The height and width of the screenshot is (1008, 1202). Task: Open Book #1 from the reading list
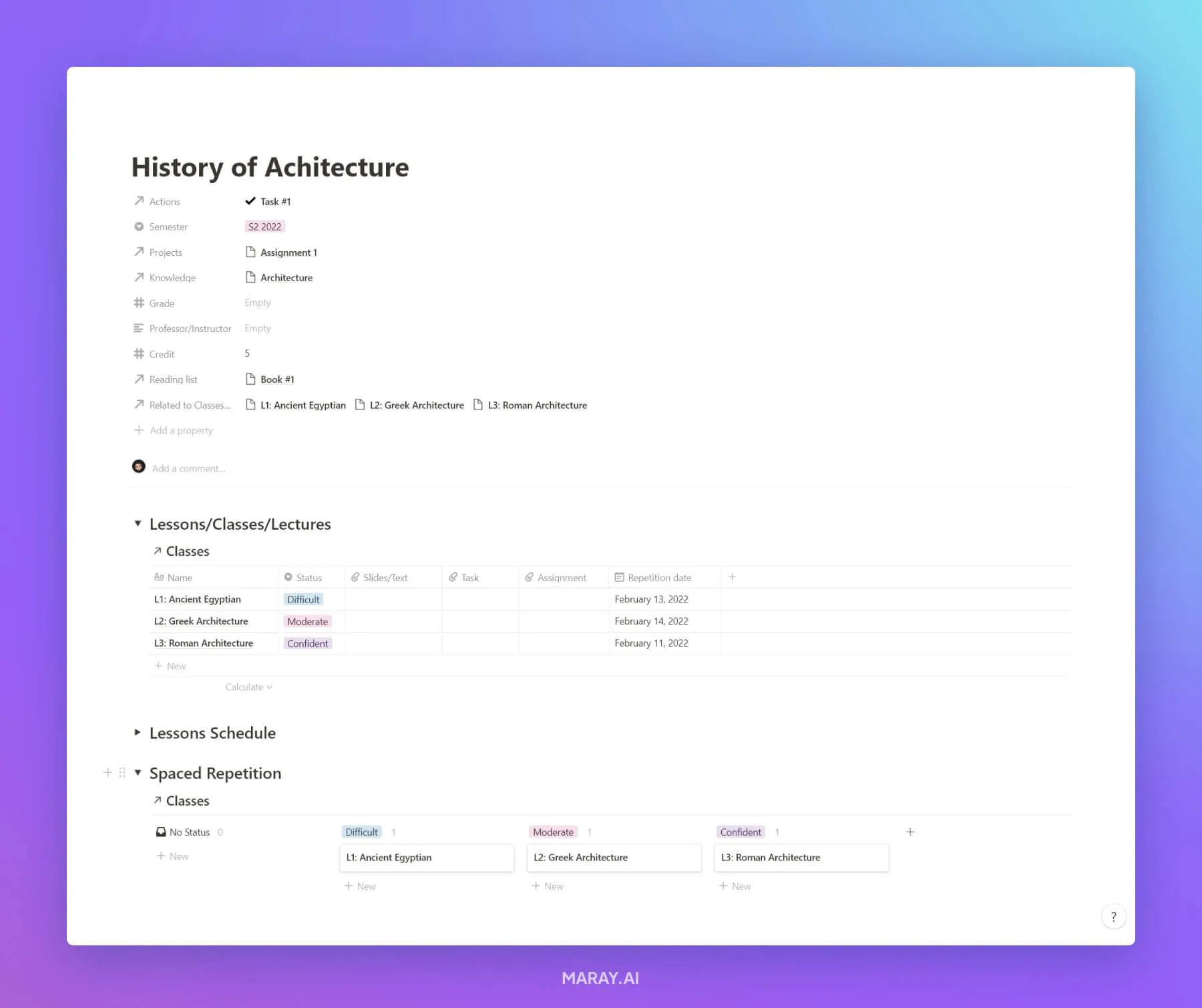pyautogui.click(x=277, y=379)
